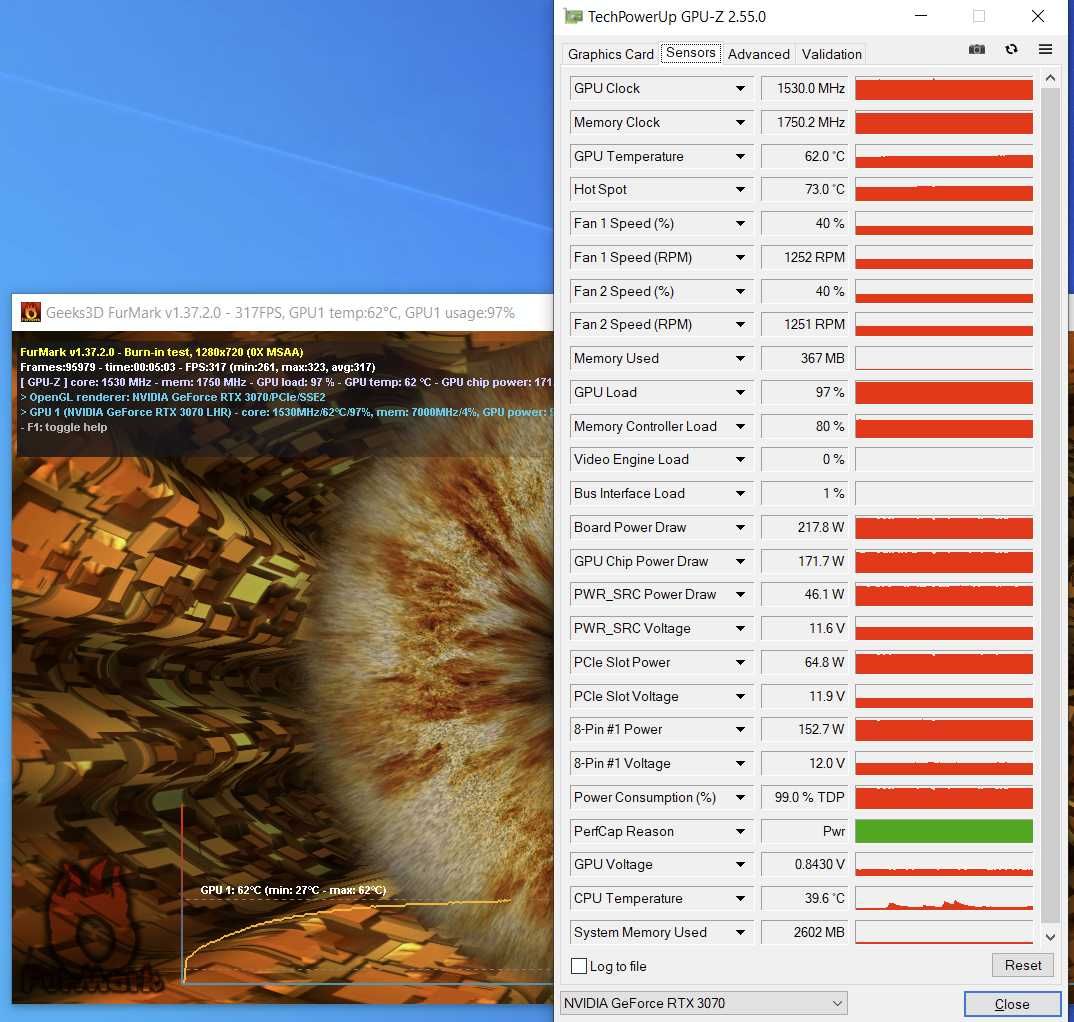Open the System Memory Used dropdown
The image size is (1074, 1022).
(740, 932)
